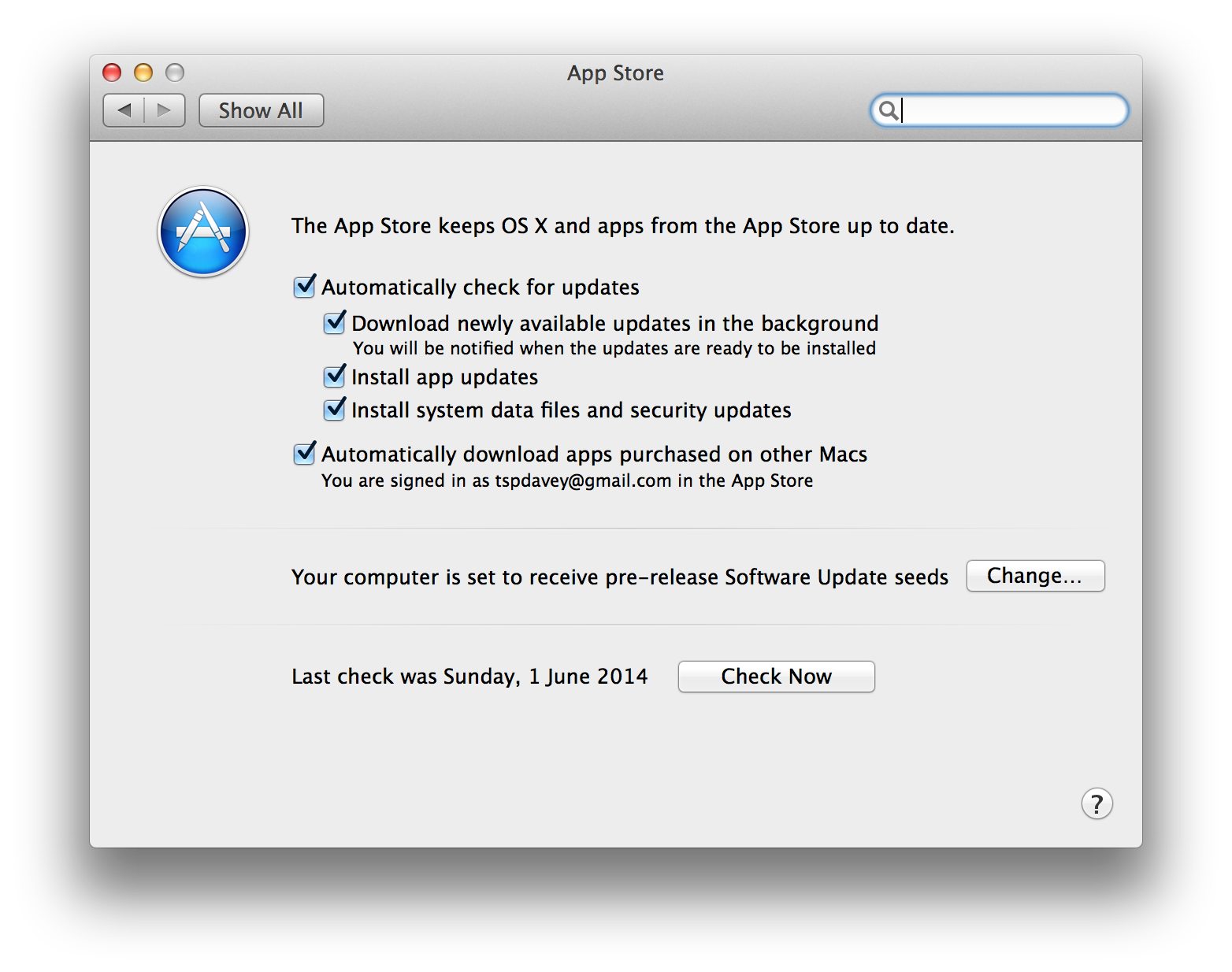Click the App Store window title
The image size is (1232, 972).
[615, 73]
